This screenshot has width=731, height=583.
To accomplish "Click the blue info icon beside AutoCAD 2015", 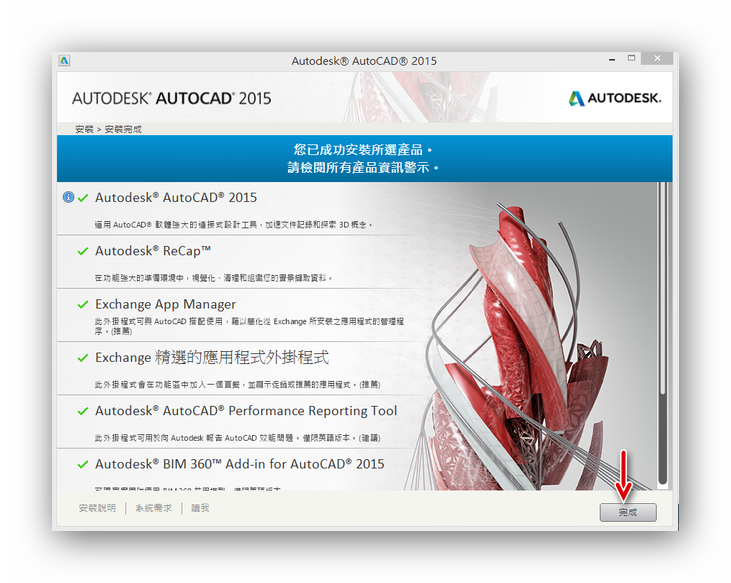I will click(x=68, y=197).
